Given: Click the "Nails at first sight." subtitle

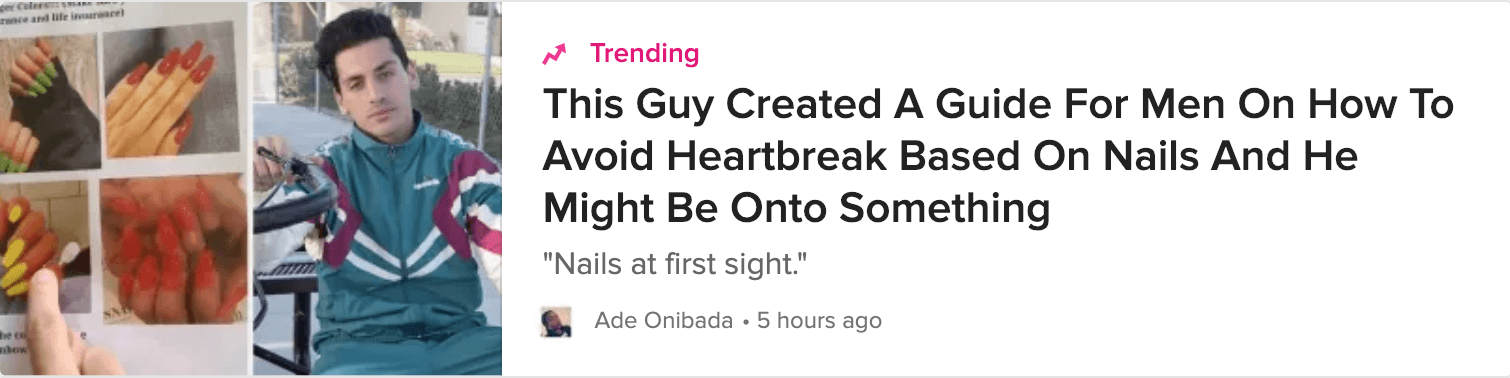Looking at the screenshot, I should coord(674,266).
